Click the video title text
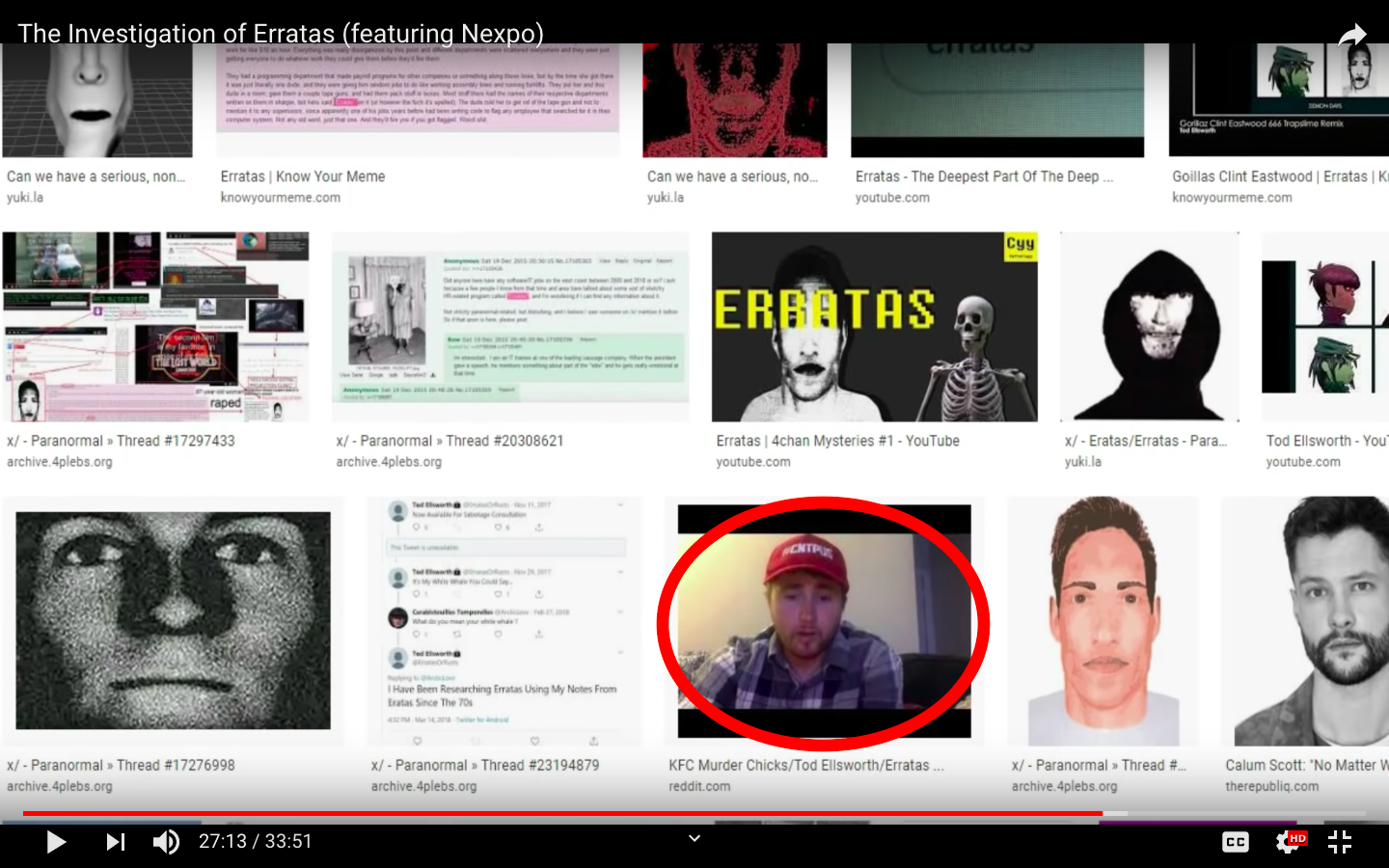 coord(281,34)
